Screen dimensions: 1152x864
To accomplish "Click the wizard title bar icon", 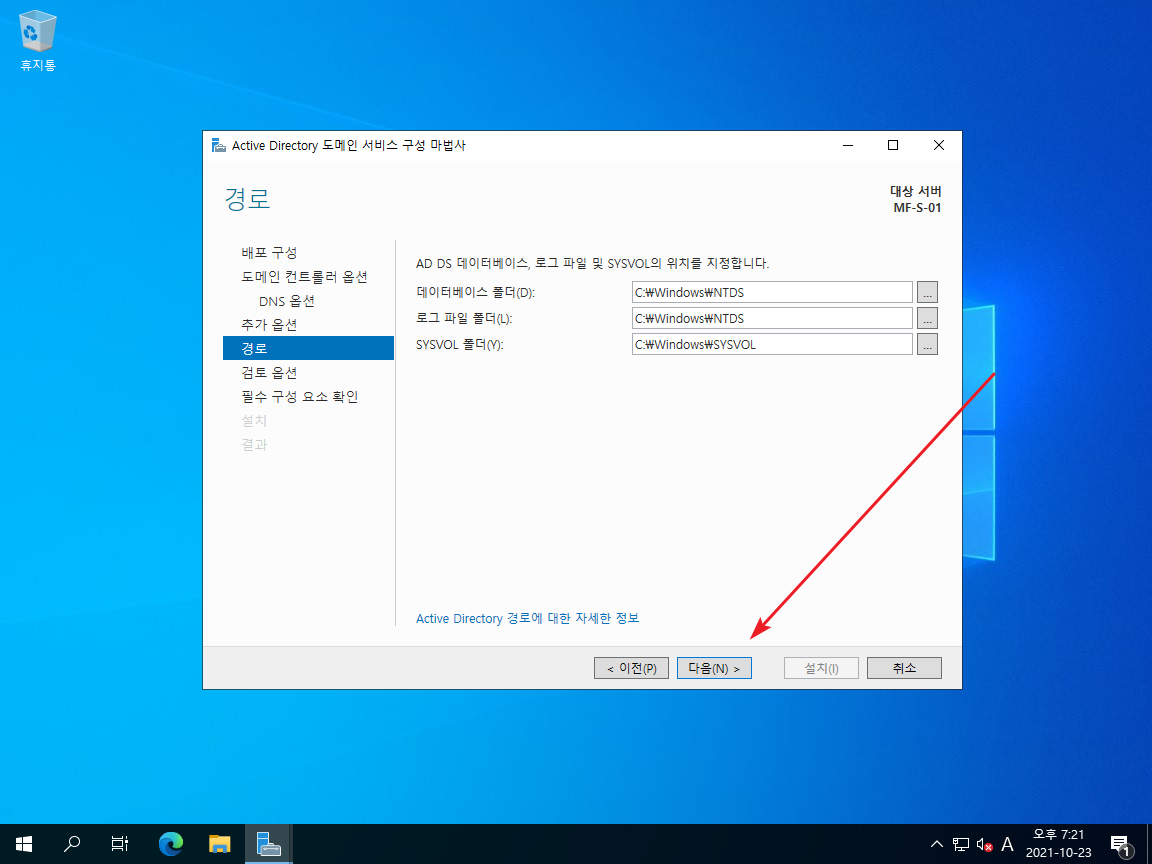I will (x=219, y=145).
